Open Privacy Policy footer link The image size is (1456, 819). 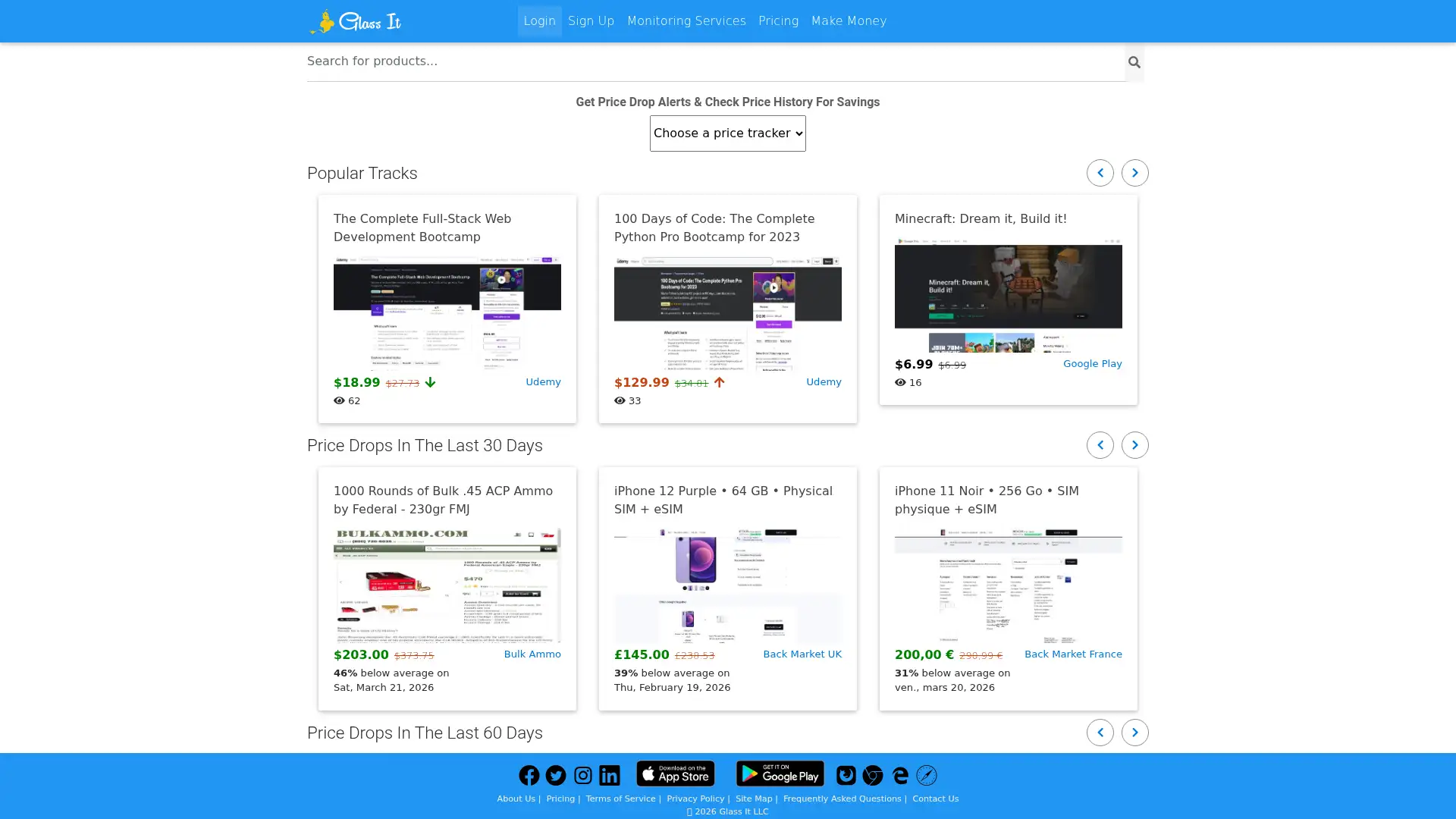point(695,799)
